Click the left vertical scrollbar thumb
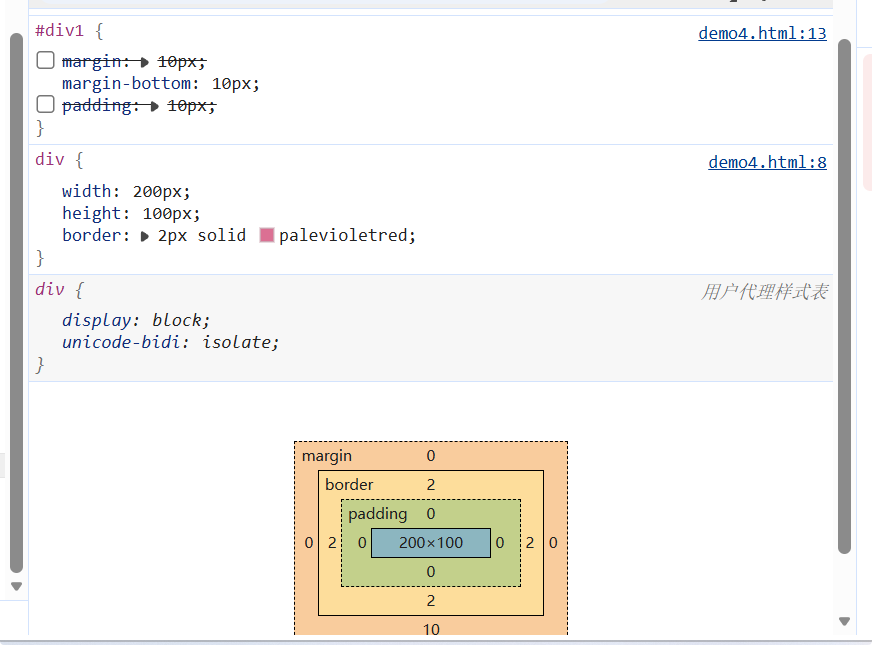Image resolution: width=872 pixels, height=645 pixels. click(x=17, y=303)
